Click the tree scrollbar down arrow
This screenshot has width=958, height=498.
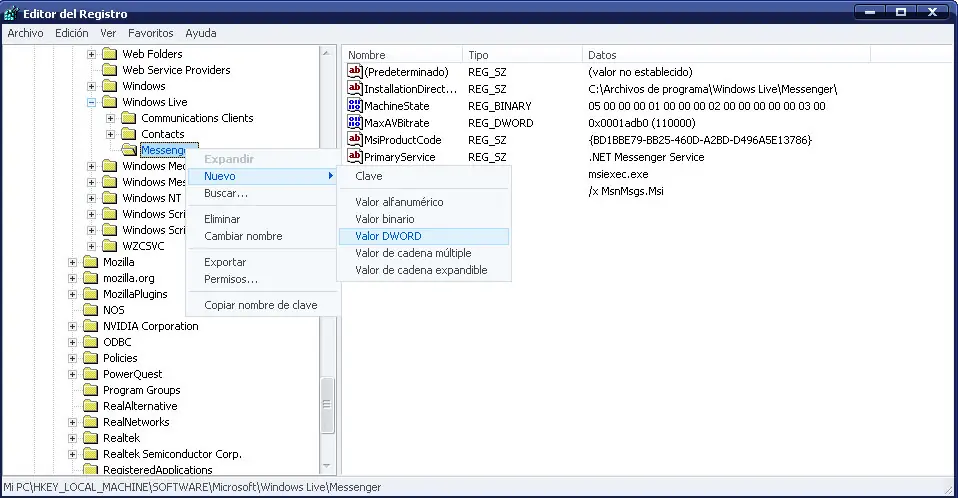327,466
